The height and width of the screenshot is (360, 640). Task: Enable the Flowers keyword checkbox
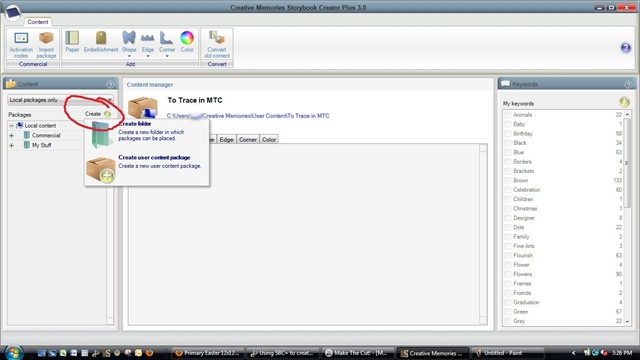click(508, 274)
